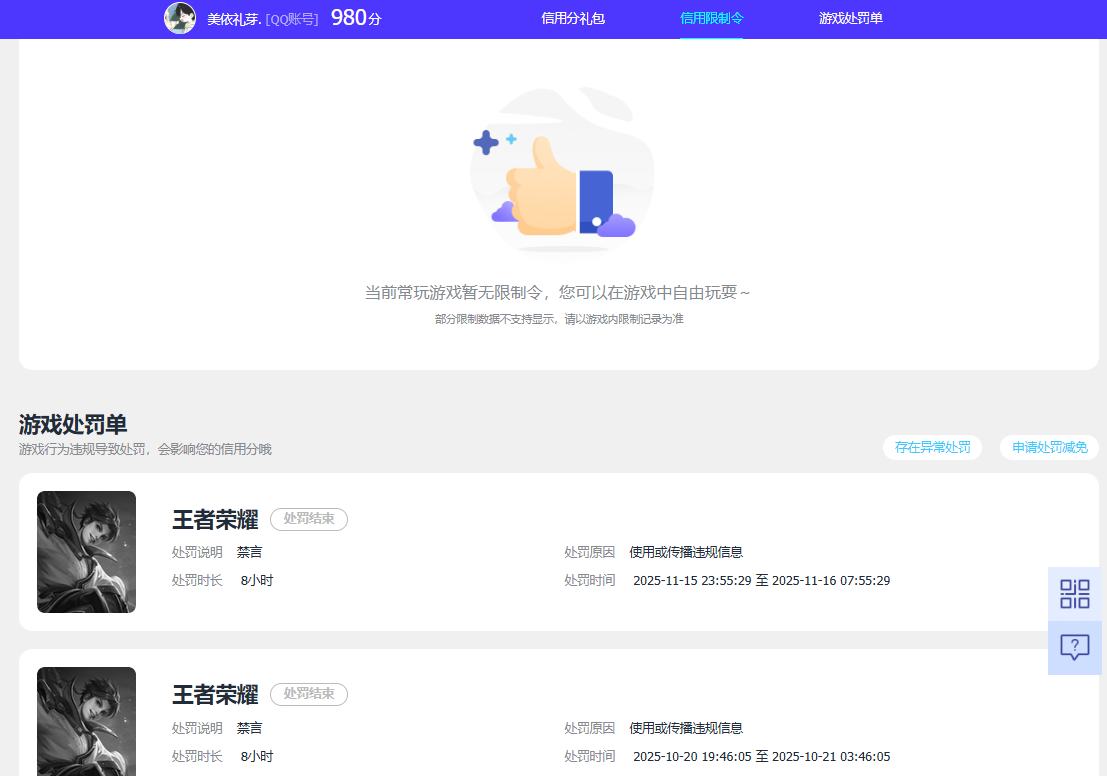Click the 游戏处罚单 section heading
Image resolution: width=1107 pixels, height=776 pixels.
pyautogui.click(x=73, y=424)
